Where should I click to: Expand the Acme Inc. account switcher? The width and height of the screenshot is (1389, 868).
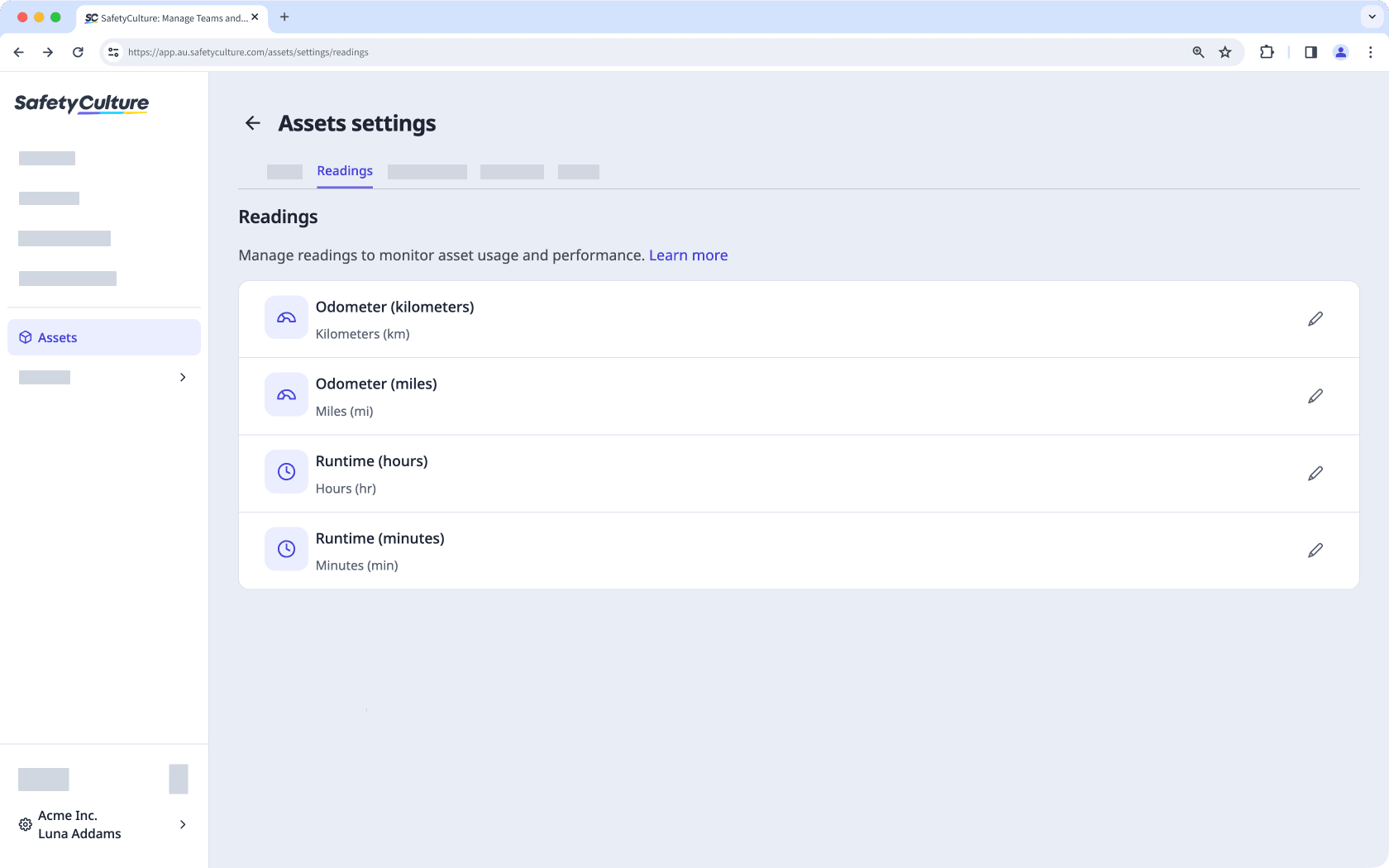click(x=182, y=824)
